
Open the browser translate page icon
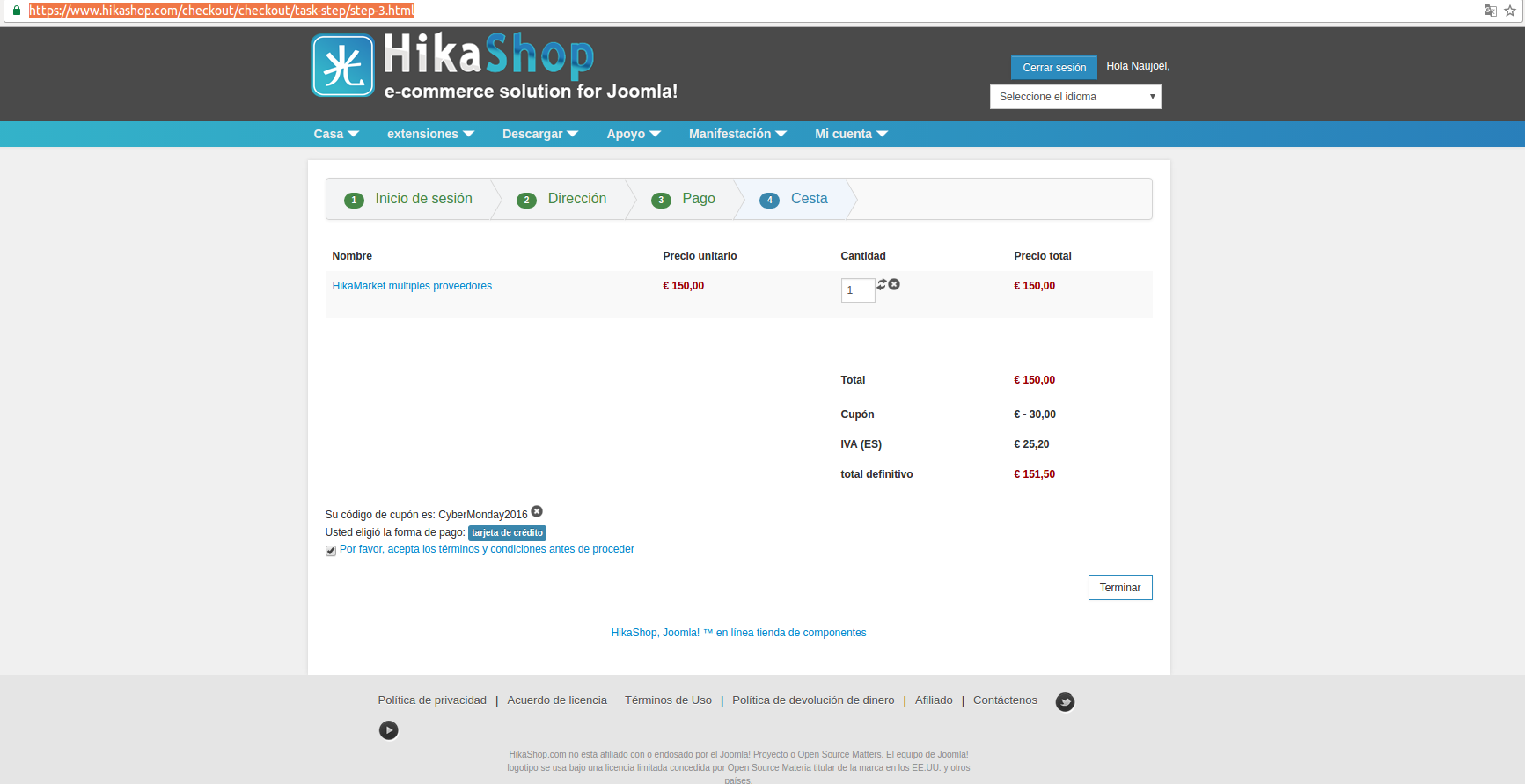pyautogui.click(x=1490, y=11)
